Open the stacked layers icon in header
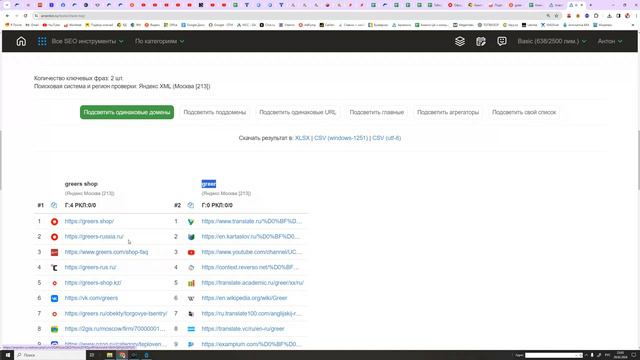Screen dimensions: 640x360 click(460, 41)
